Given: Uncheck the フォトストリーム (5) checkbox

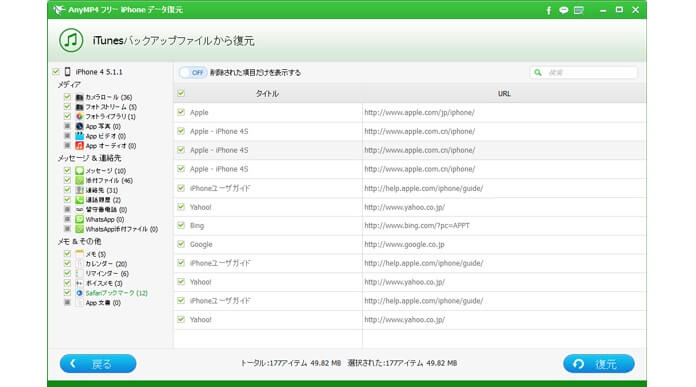Looking at the screenshot, I should tap(67, 107).
